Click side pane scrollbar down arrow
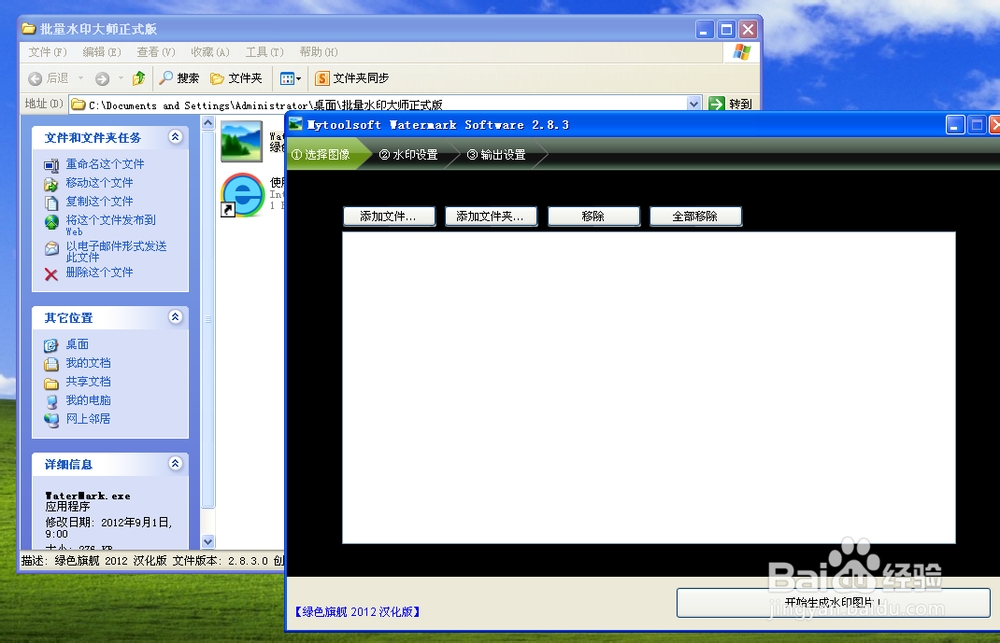 (x=208, y=542)
